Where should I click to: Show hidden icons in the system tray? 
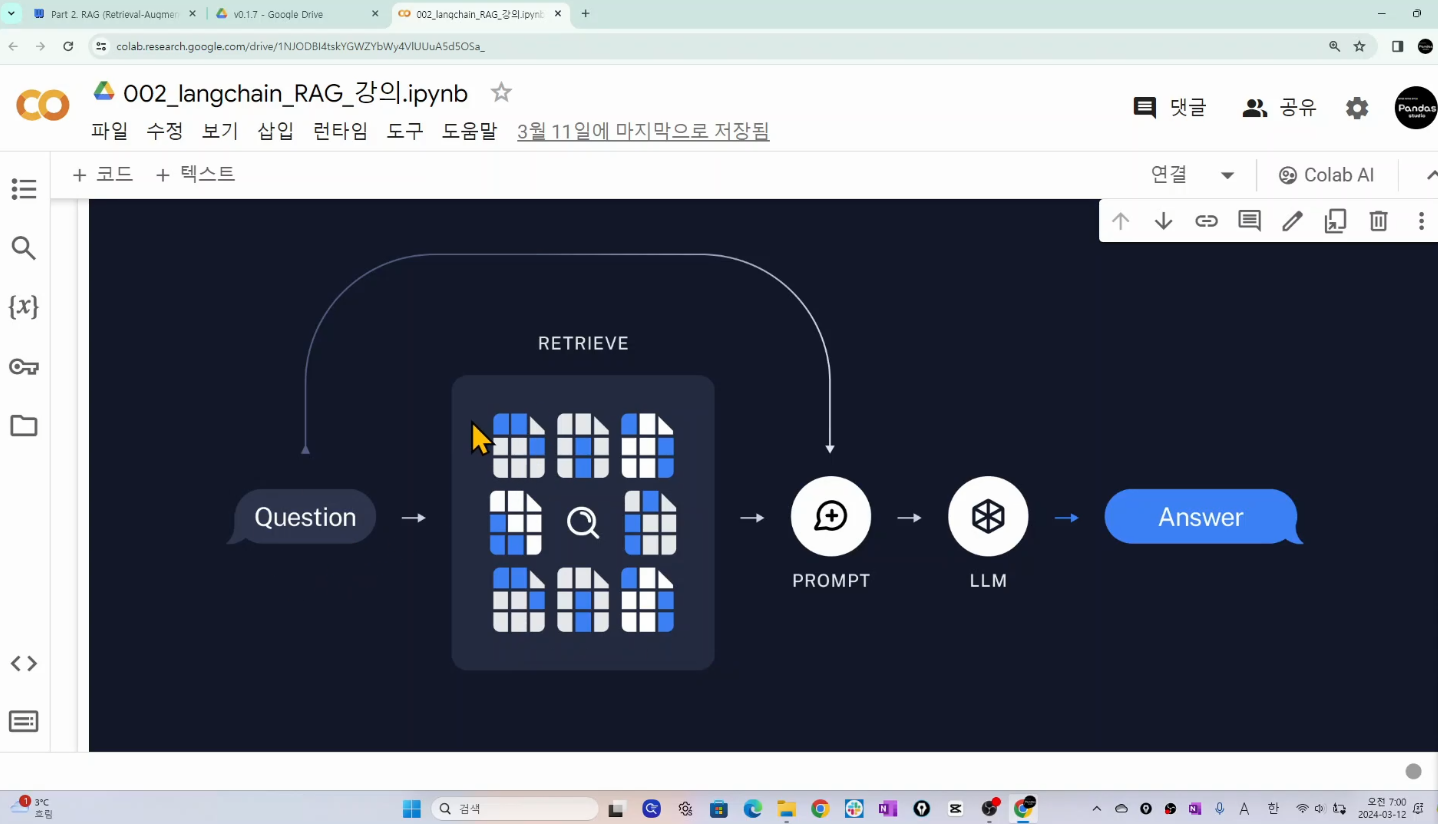pos(1096,808)
